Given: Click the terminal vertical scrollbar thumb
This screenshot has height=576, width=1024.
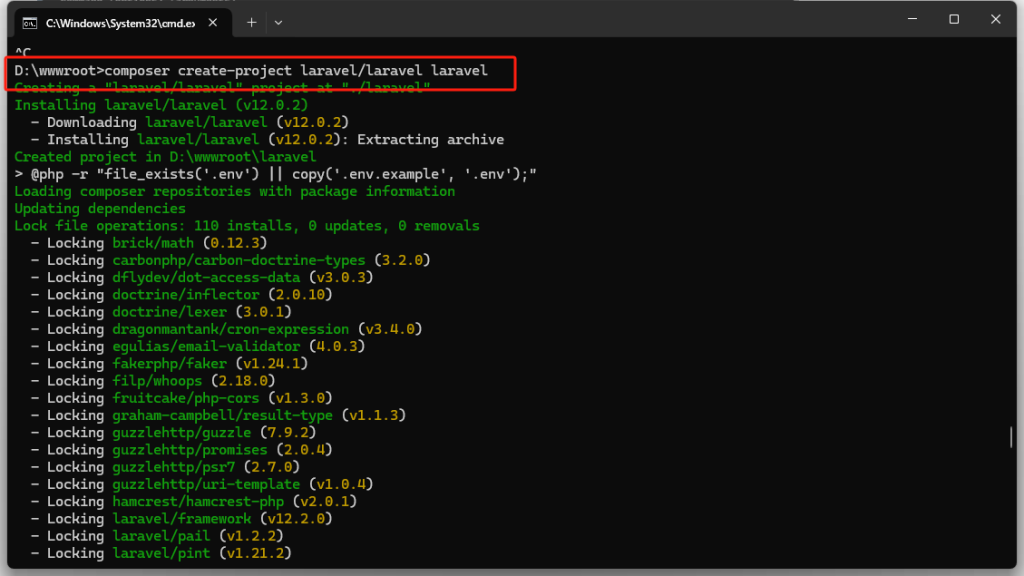Looking at the screenshot, I should tap(1010, 437).
